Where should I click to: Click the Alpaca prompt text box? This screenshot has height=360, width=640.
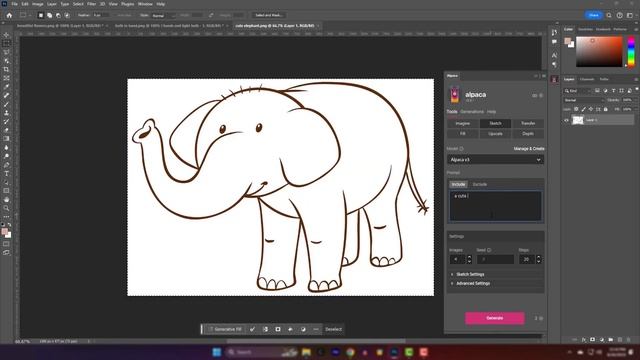(x=496, y=206)
